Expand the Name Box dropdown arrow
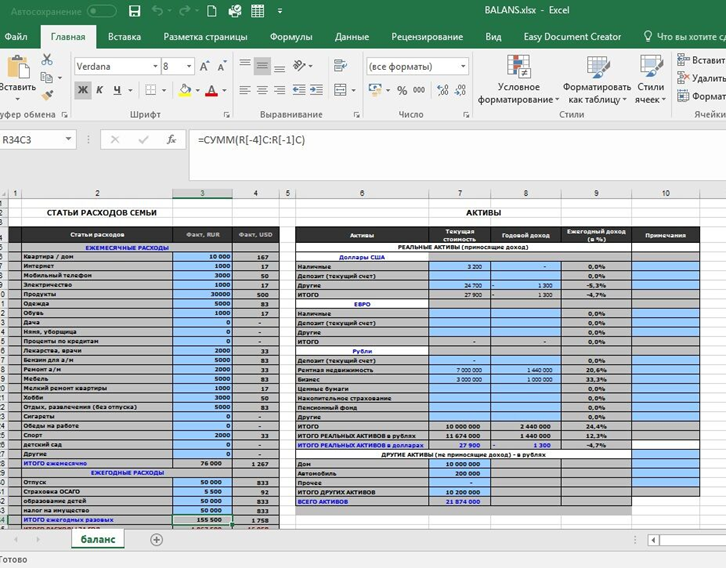 tap(69, 139)
